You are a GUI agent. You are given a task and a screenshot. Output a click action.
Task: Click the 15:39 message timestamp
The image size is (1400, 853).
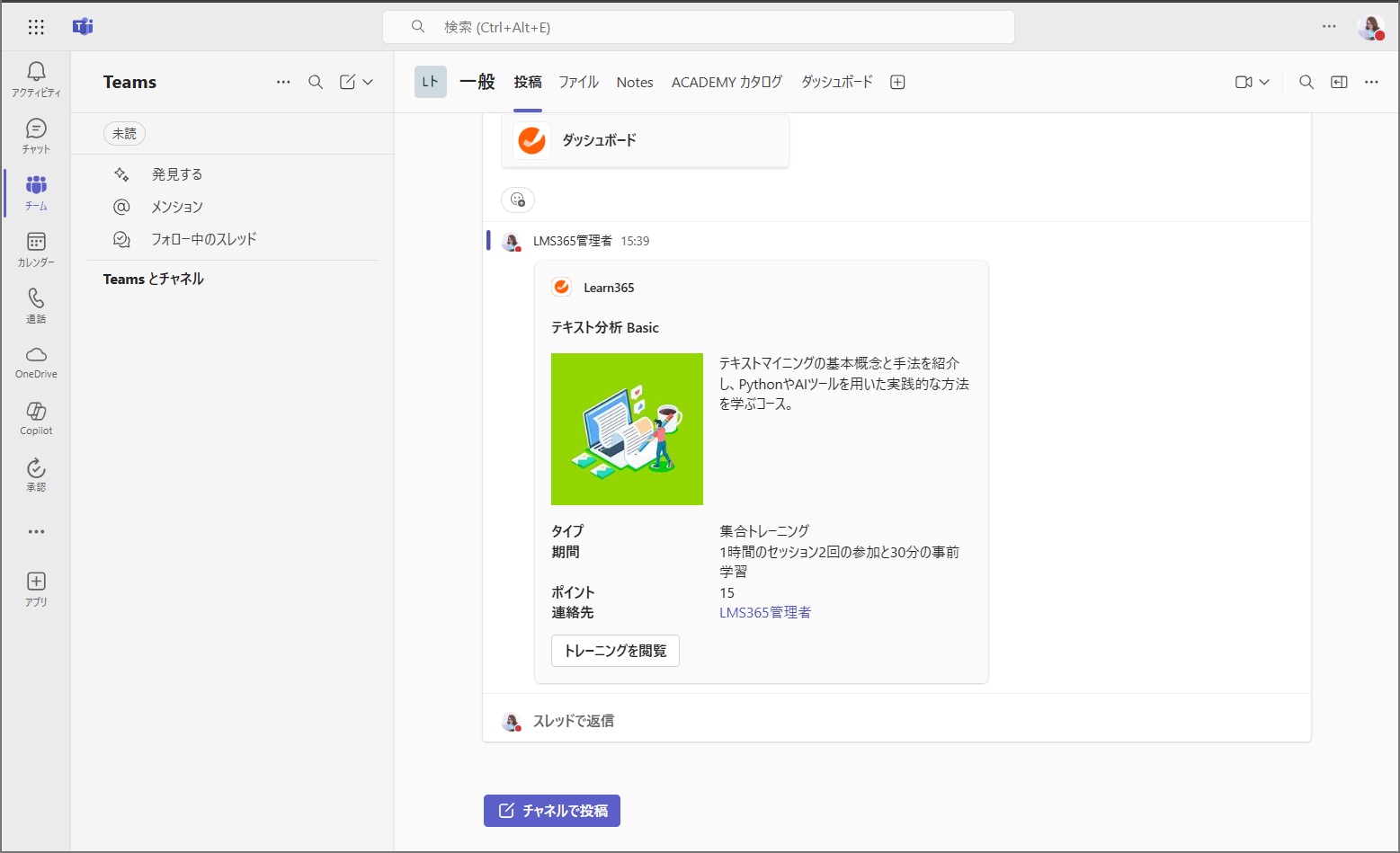[635, 241]
